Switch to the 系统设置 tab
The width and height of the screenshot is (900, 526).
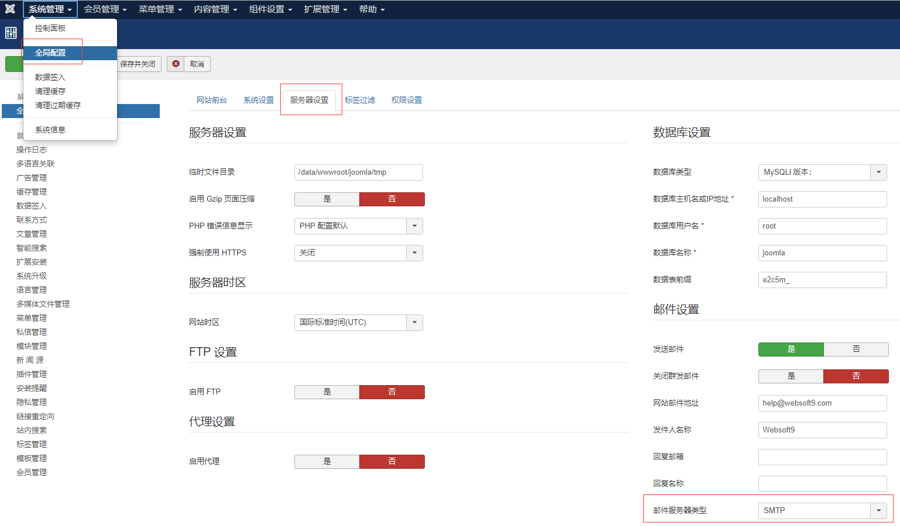258,100
